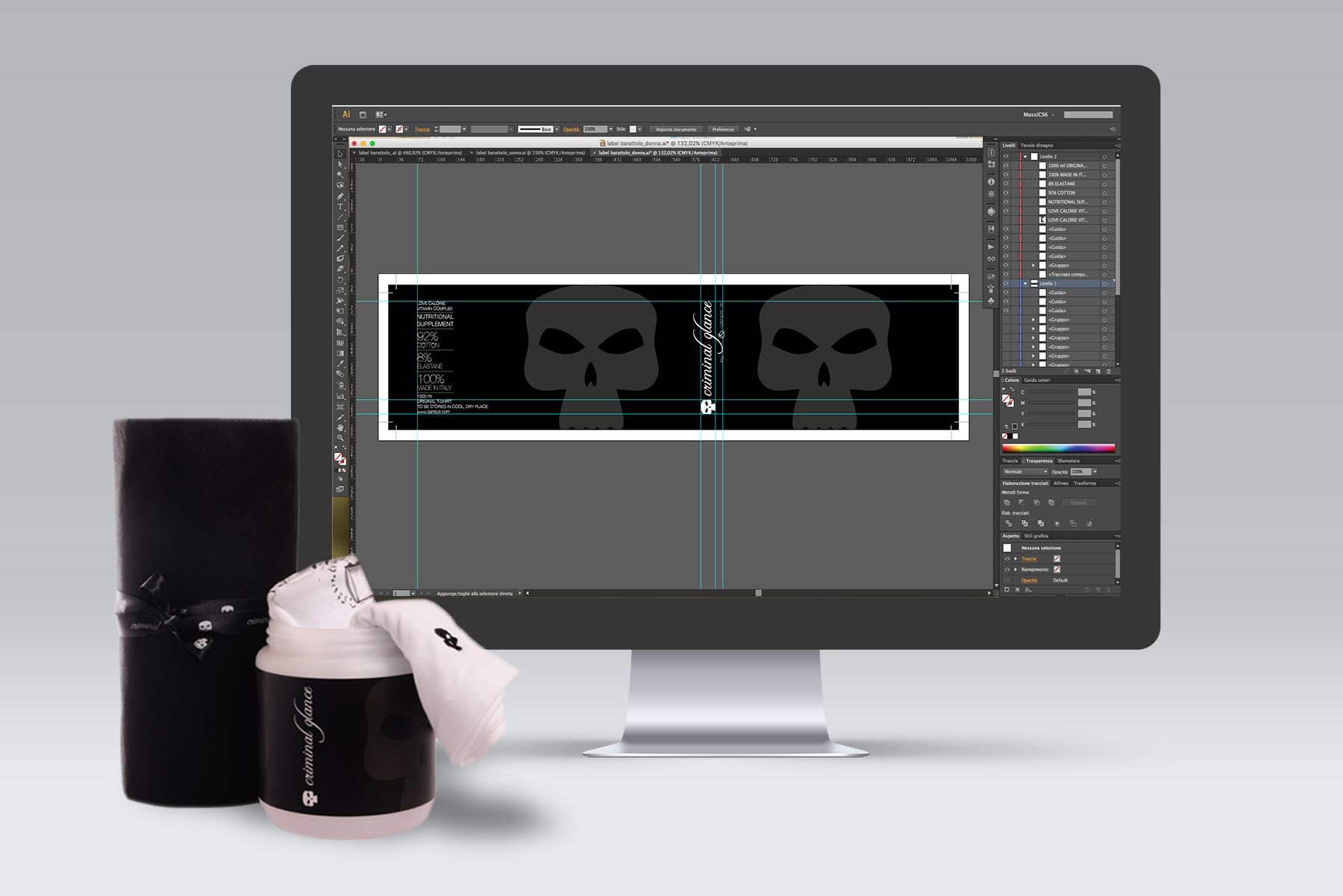The height and width of the screenshot is (896, 1343).
Task: Click the search field in the application bar
Action: (x=1089, y=115)
